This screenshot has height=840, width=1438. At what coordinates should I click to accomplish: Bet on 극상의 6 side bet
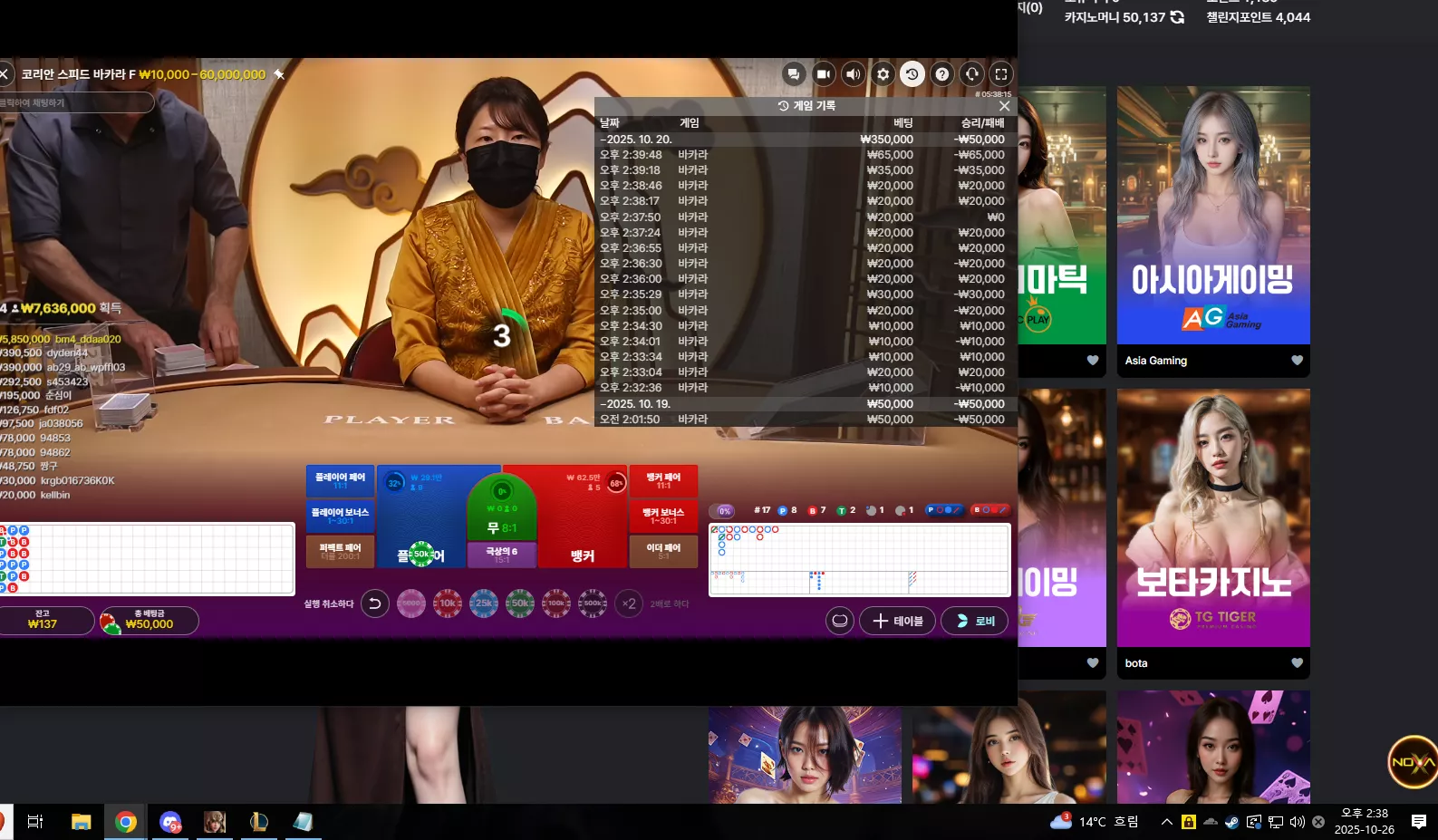pos(501,554)
